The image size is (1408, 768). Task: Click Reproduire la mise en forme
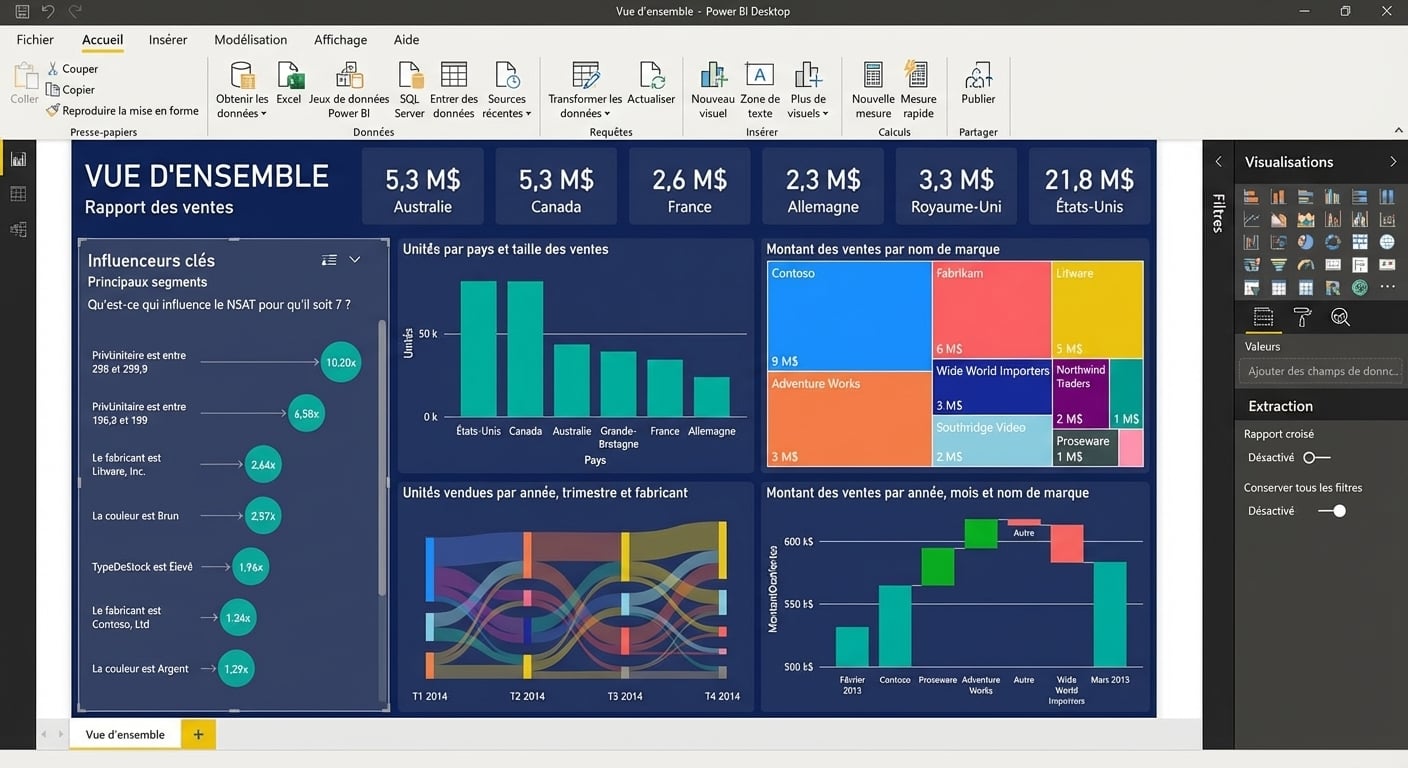click(x=122, y=111)
